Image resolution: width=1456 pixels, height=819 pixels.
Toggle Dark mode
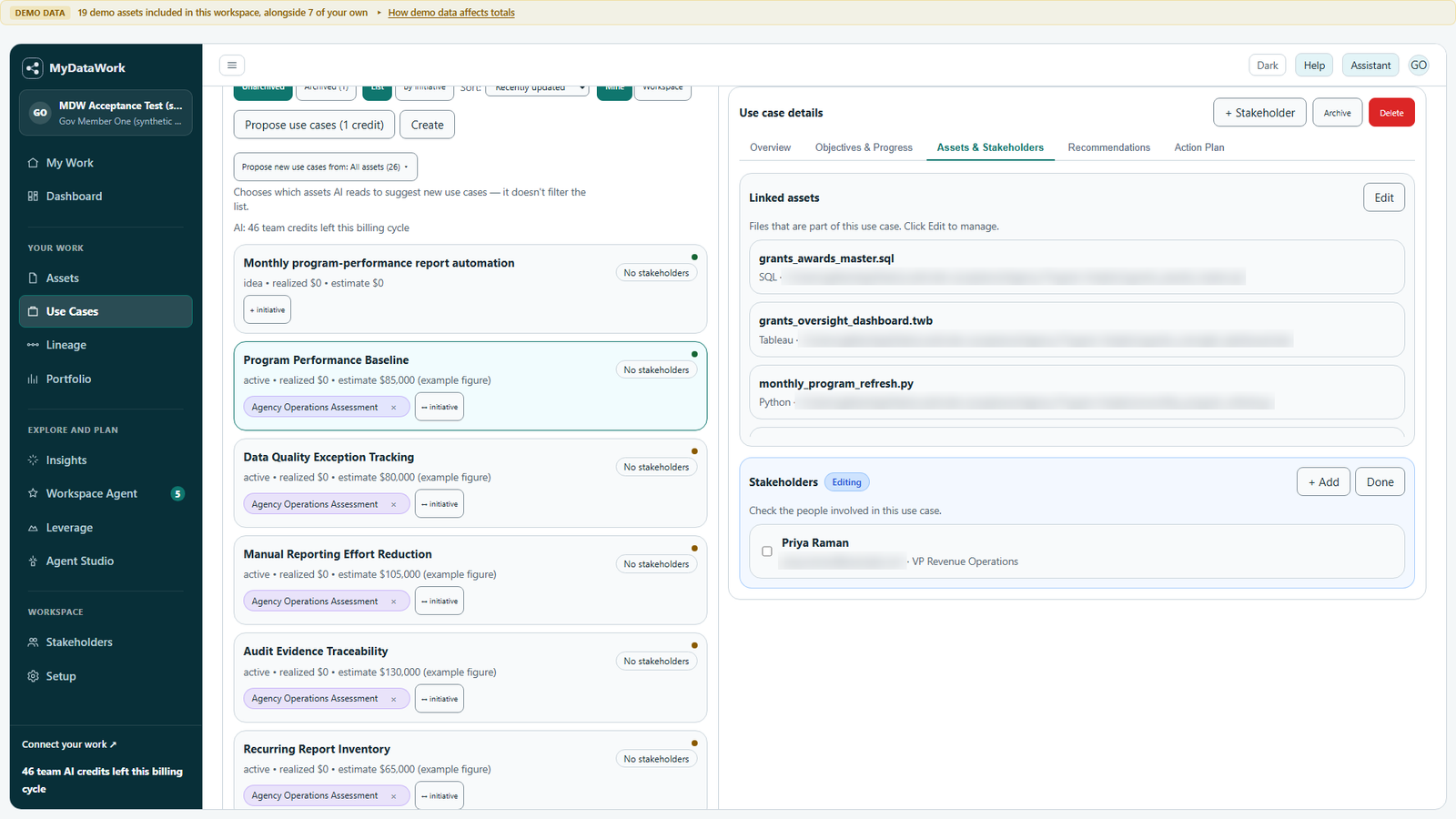(1268, 66)
